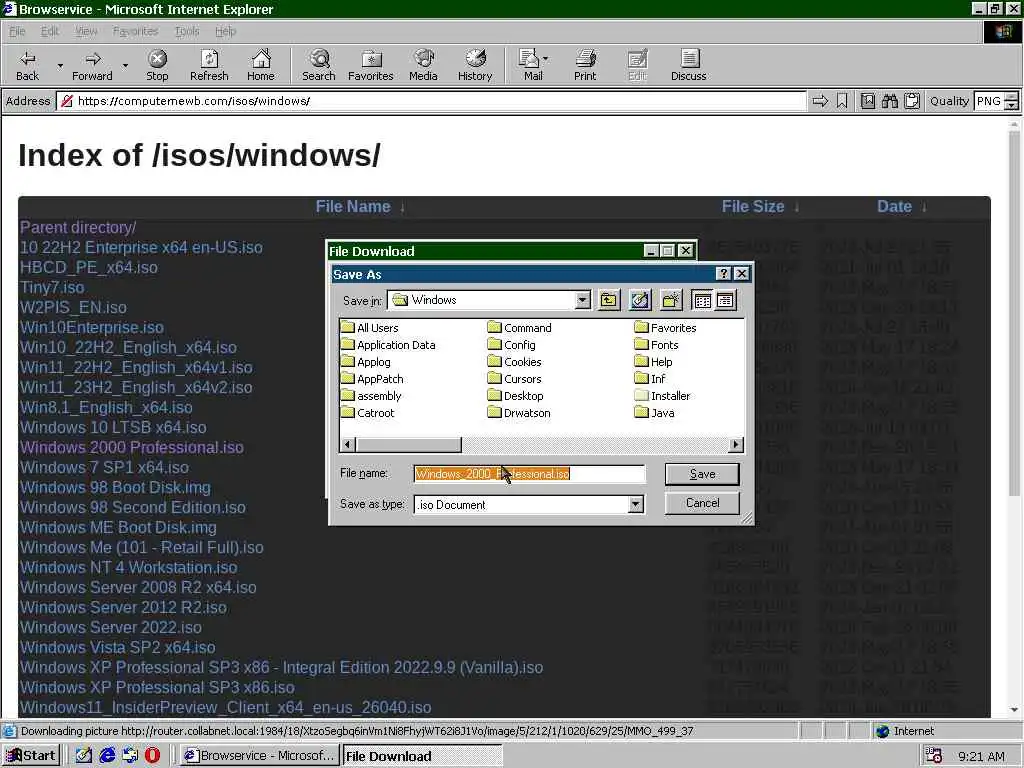Click the page scrollbar down arrow

(1014, 709)
